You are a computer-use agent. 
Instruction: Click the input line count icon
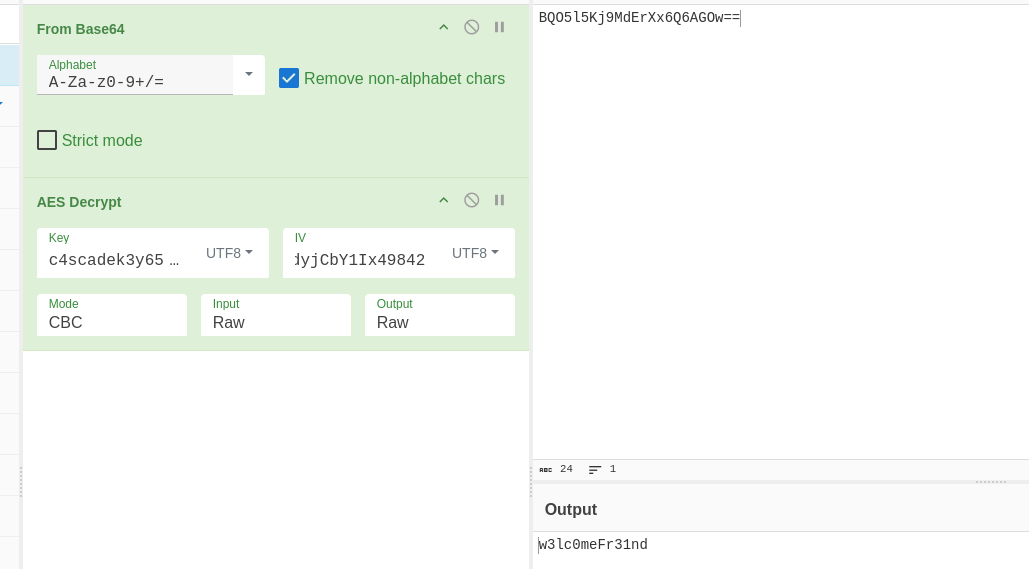(x=595, y=469)
